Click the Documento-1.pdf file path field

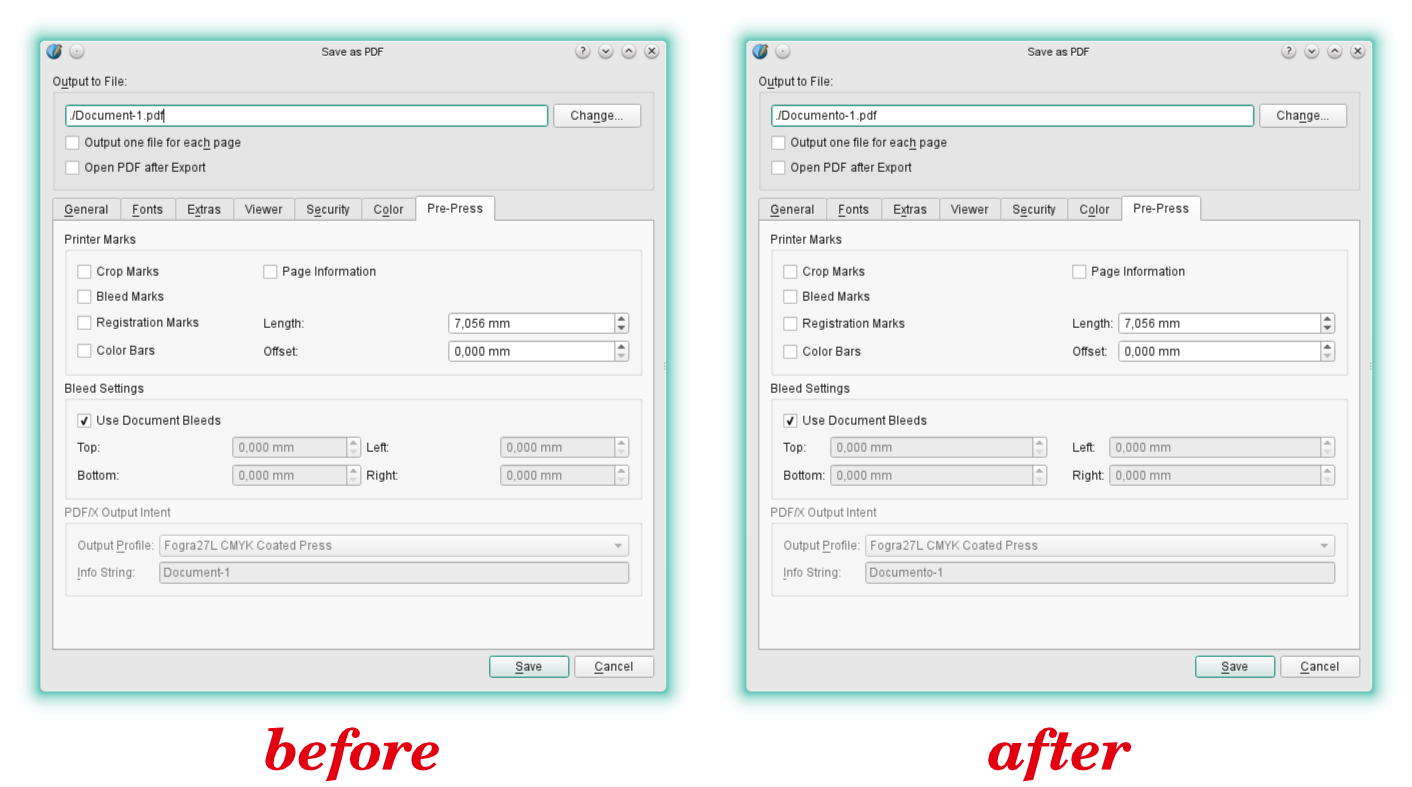1011,116
